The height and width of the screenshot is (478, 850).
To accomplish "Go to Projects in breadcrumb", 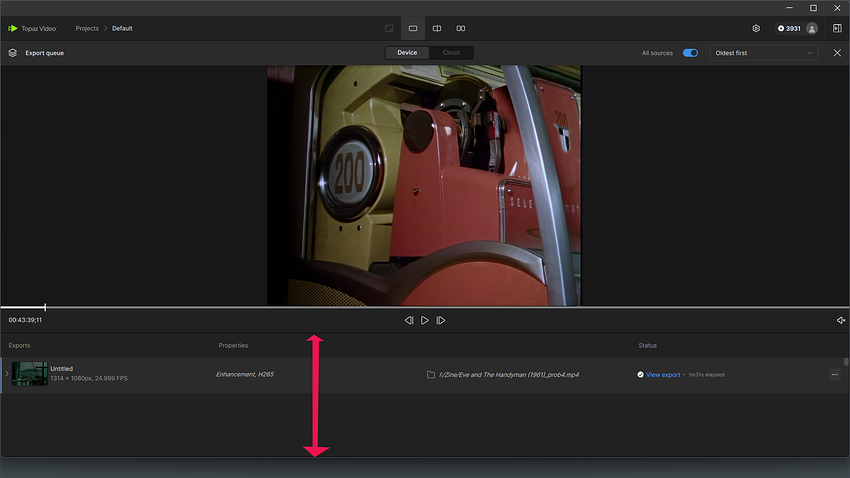I will pyautogui.click(x=87, y=28).
